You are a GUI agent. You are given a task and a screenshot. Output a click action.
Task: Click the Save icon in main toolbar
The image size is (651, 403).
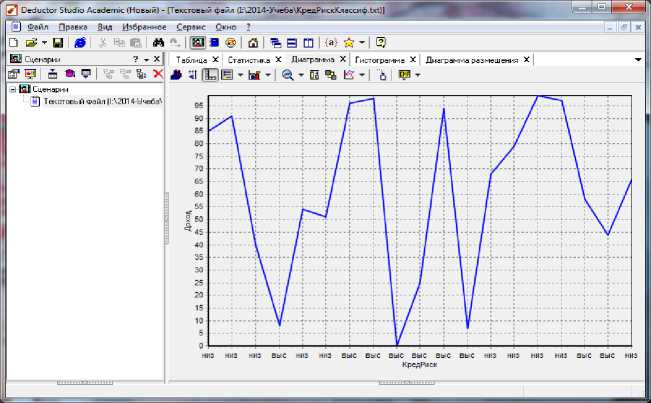pos(58,43)
